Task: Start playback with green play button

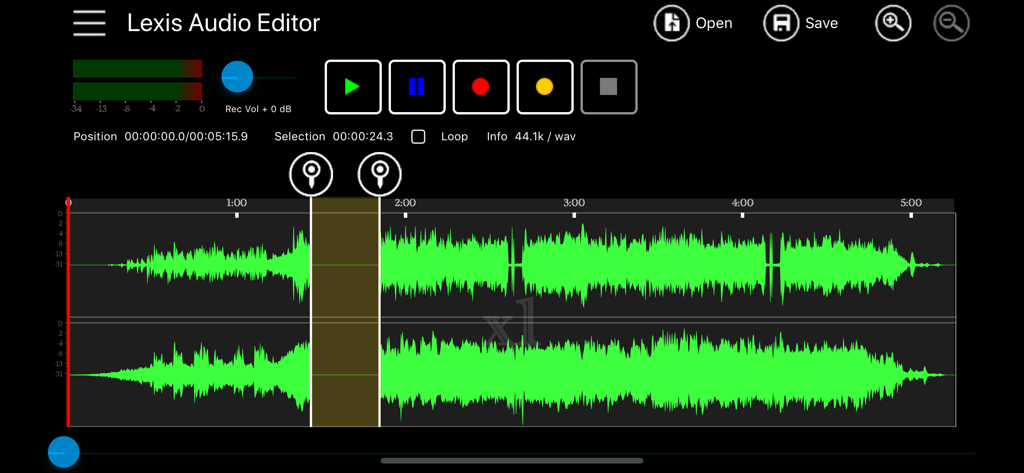Action: click(x=353, y=87)
